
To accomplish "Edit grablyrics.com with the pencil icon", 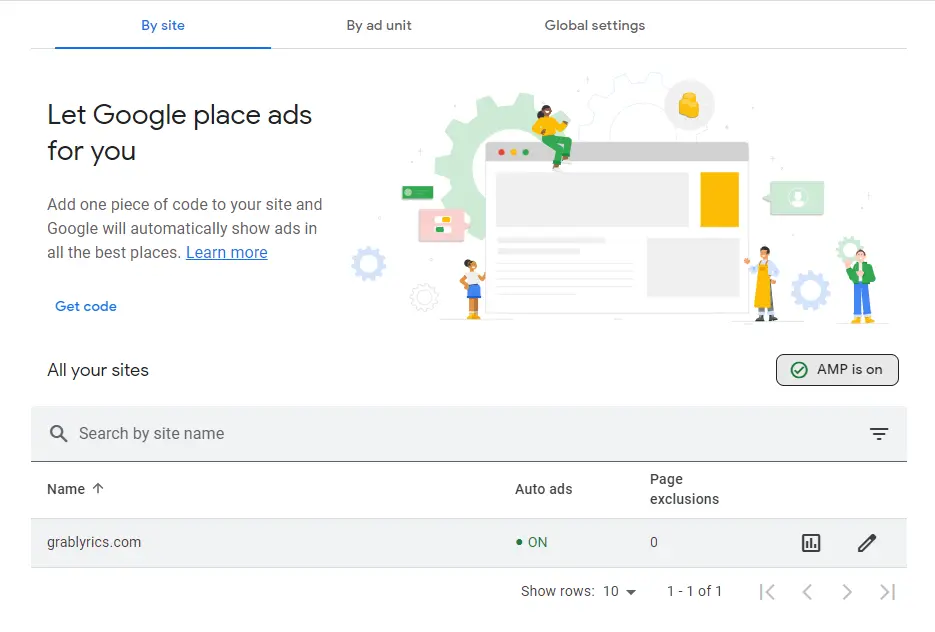I will (x=867, y=543).
